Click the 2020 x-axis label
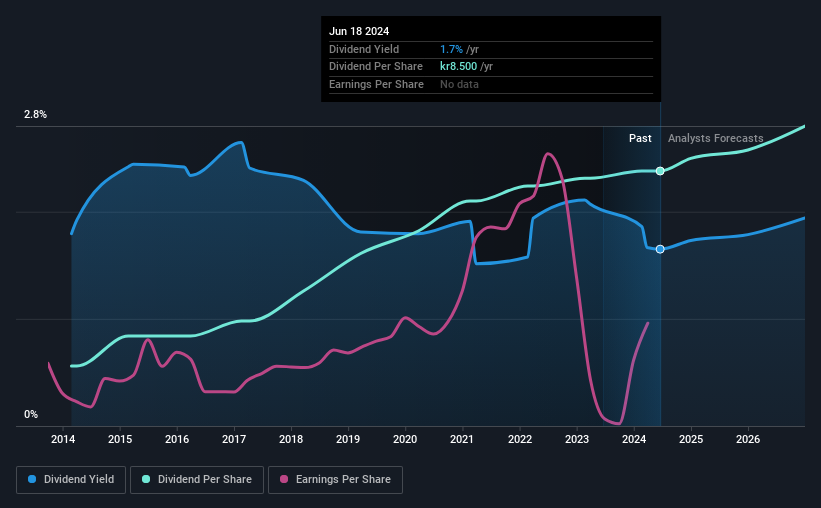This screenshot has width=821, height=508. [x=405, y=439]
